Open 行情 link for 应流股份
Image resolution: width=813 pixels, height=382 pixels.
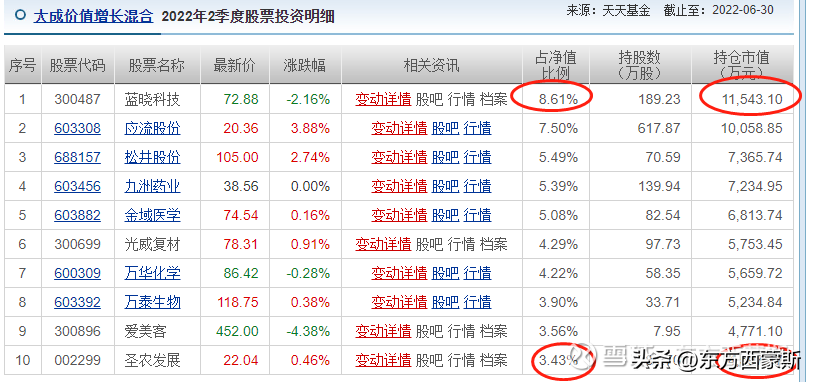478,128
